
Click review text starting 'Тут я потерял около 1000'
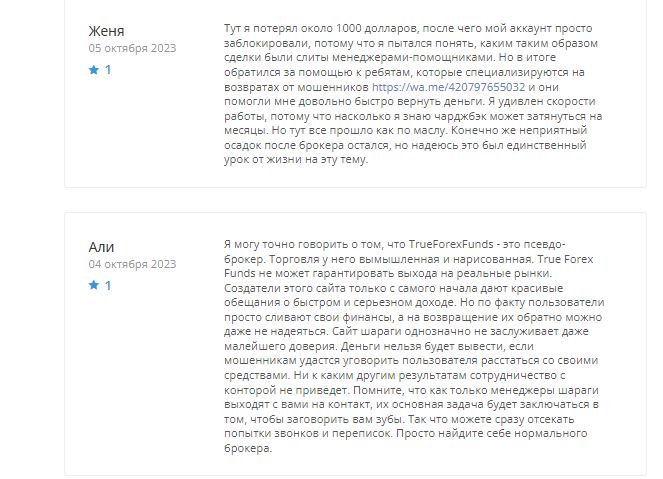[x=413, y=94]
